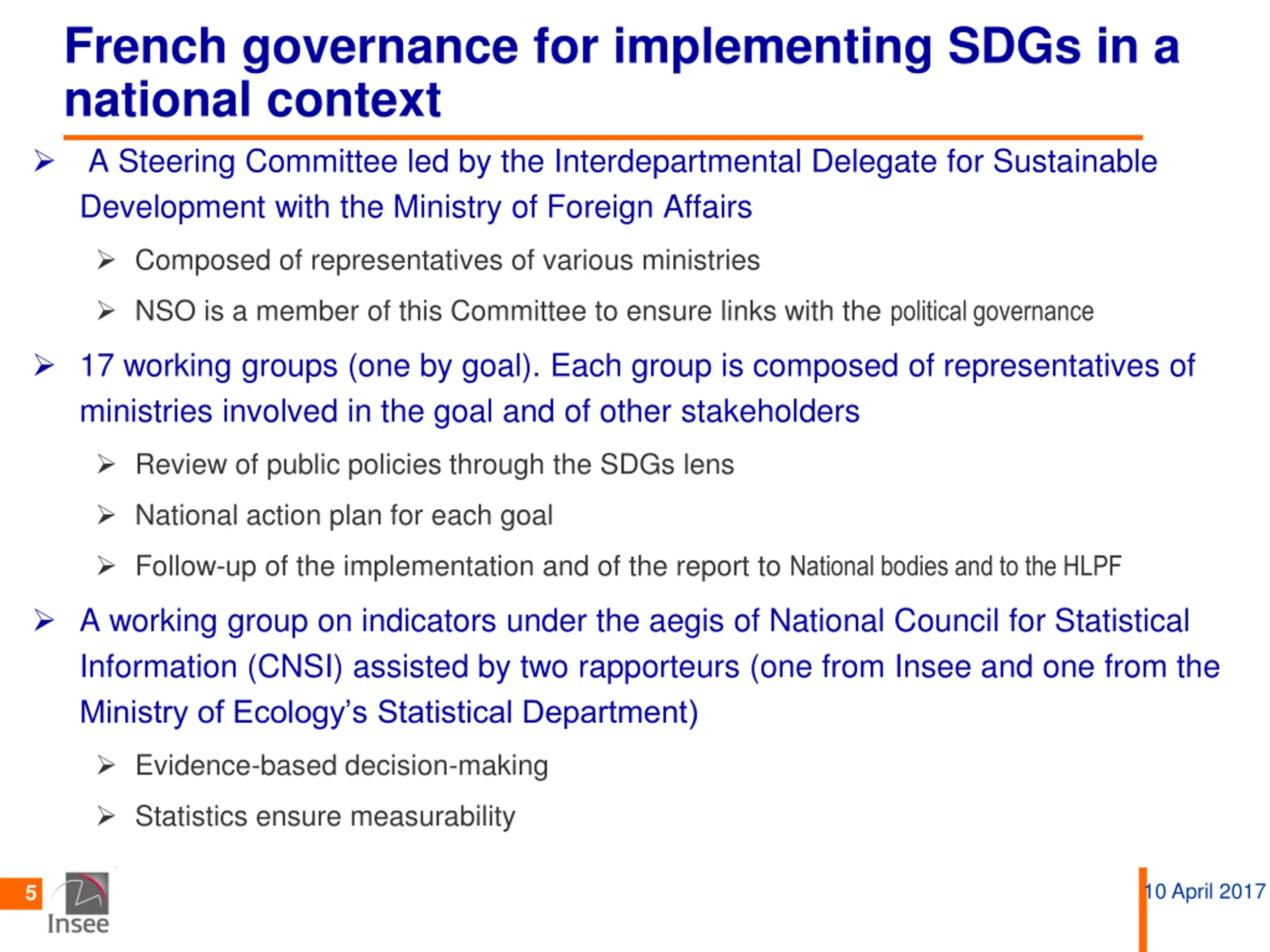Click the arrow bullet before 'NSO is a member'

106,311
